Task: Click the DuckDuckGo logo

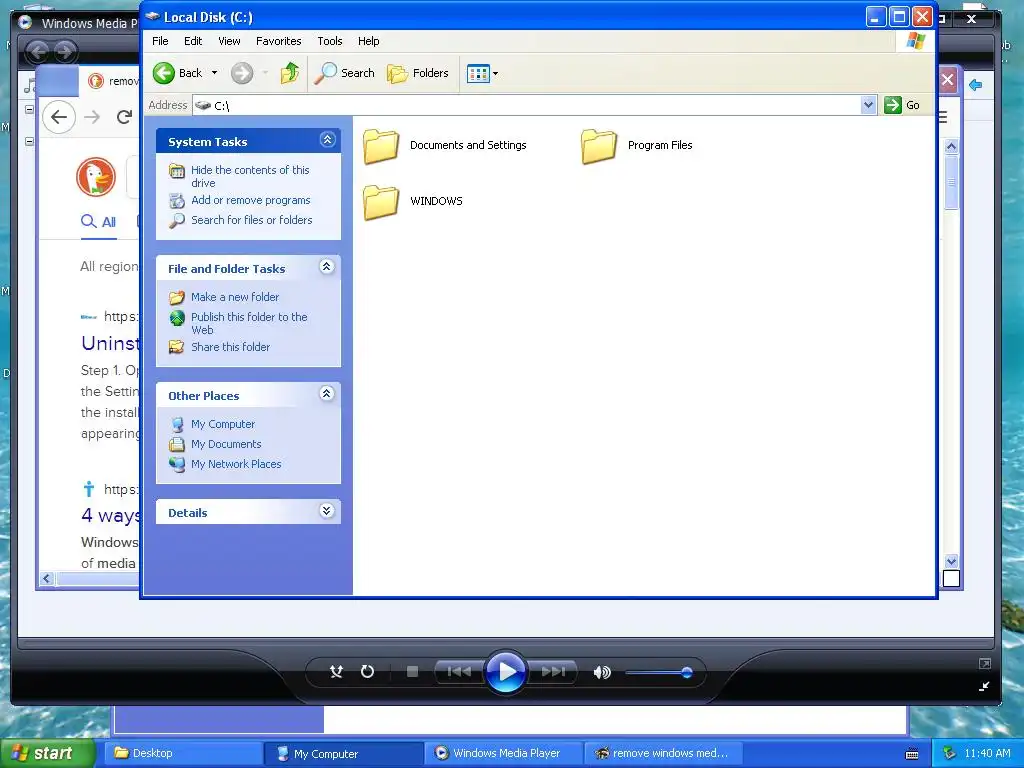Action: (x=96, y=177)
